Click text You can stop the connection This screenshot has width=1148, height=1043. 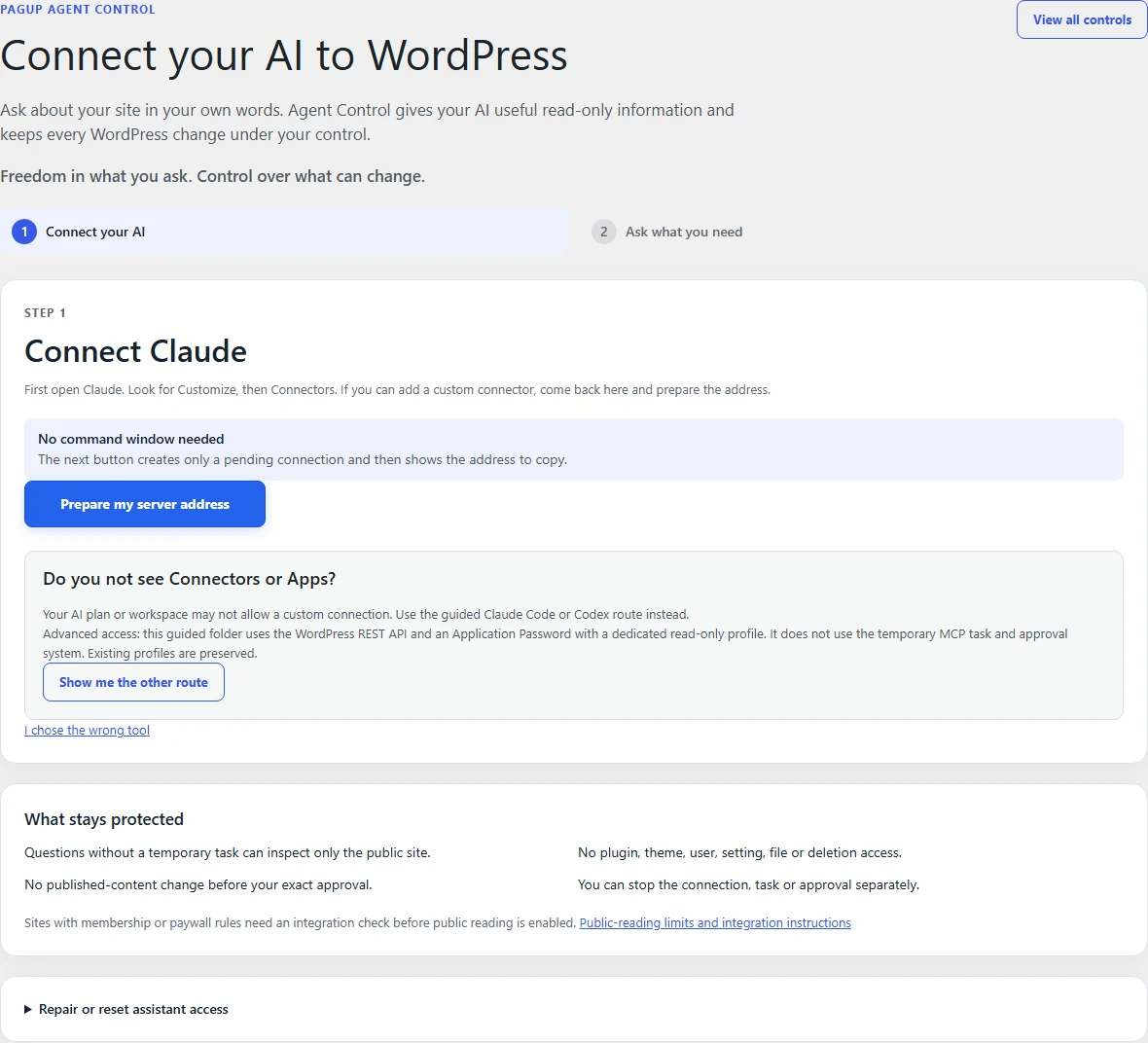748,884
